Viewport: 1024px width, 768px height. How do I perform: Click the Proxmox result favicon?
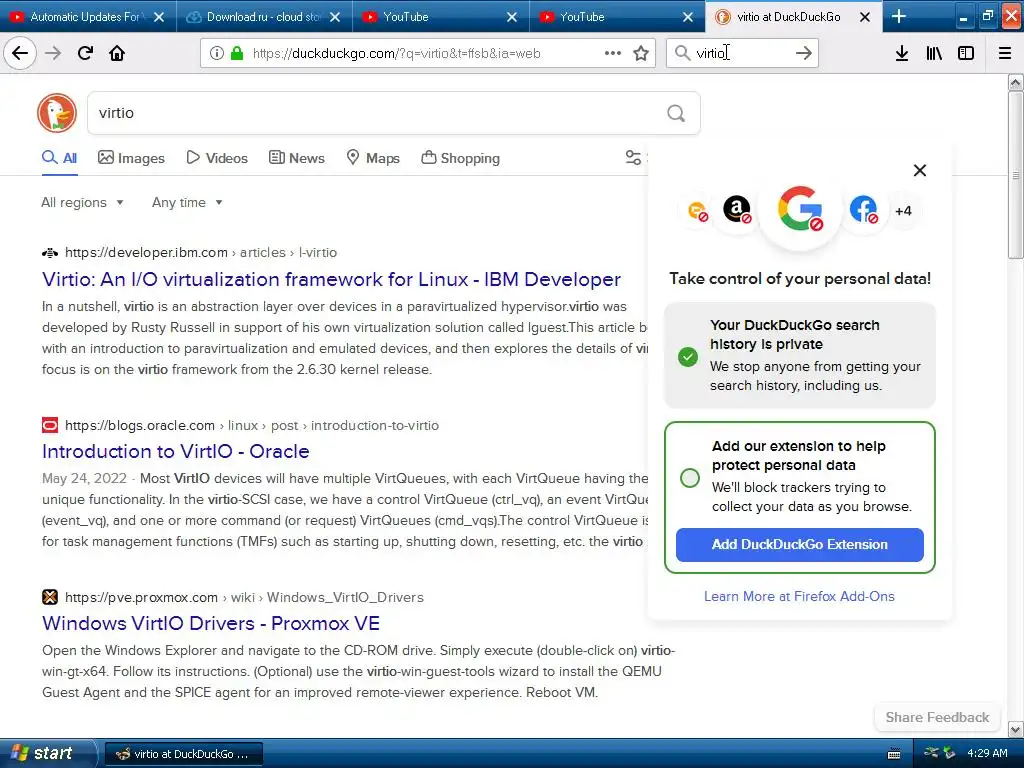50,597
